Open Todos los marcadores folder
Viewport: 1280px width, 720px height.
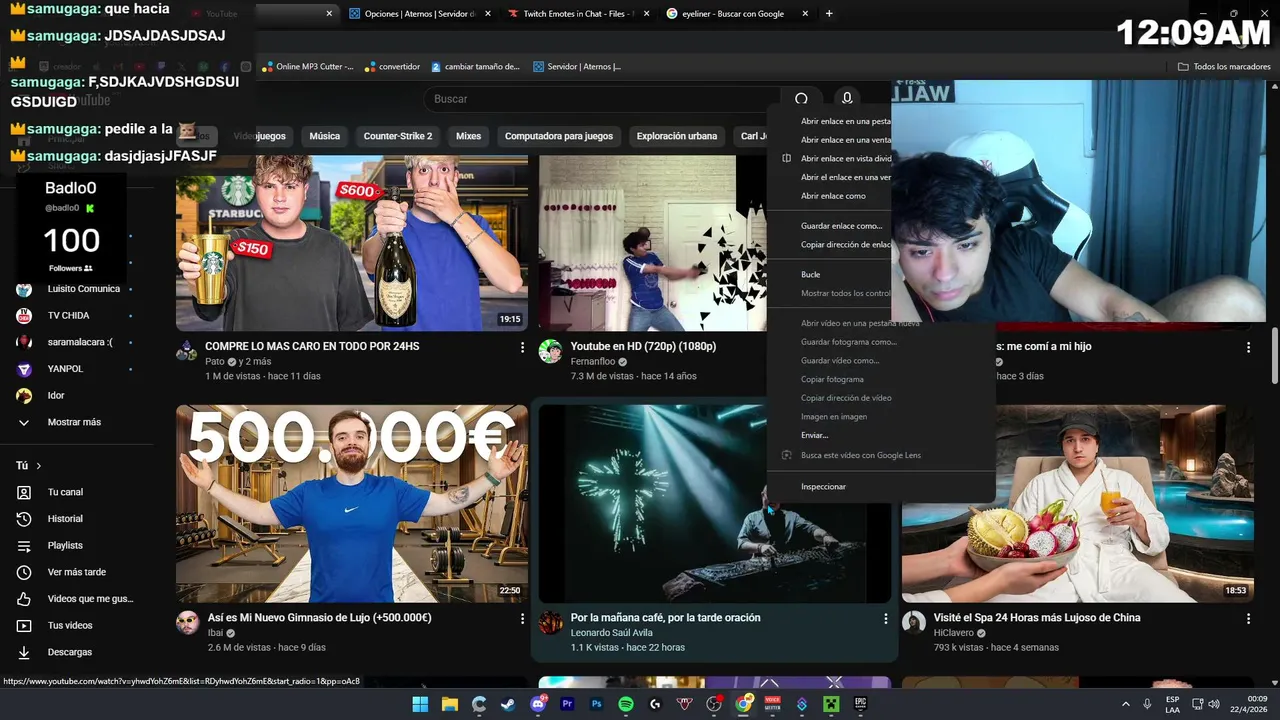tap(1224, 67)
